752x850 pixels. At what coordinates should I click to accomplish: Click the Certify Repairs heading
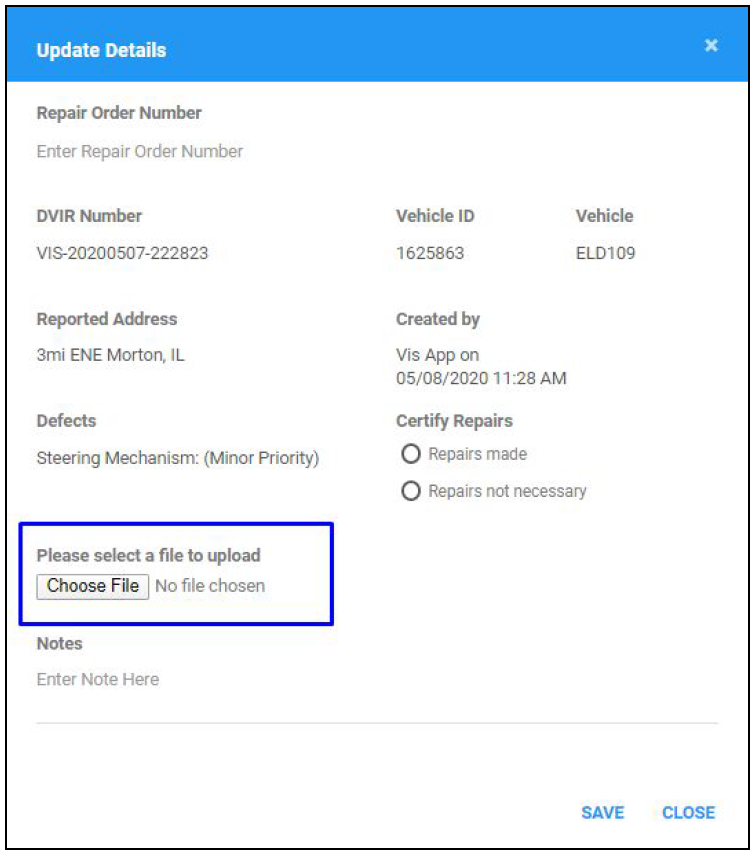pos(454,421)
